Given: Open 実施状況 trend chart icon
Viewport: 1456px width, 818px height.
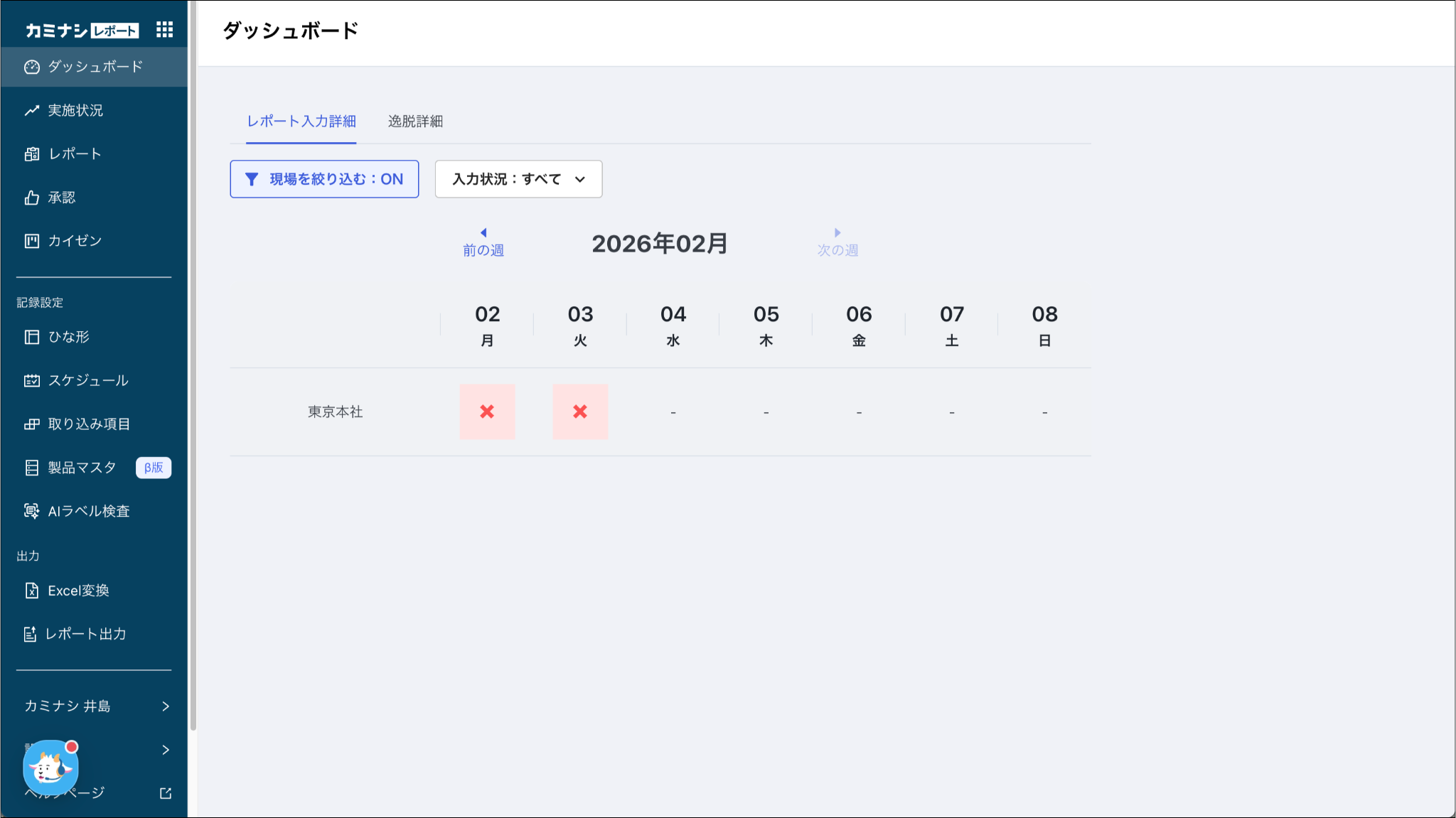Looking at the screenshot, I should click(32, 110).
